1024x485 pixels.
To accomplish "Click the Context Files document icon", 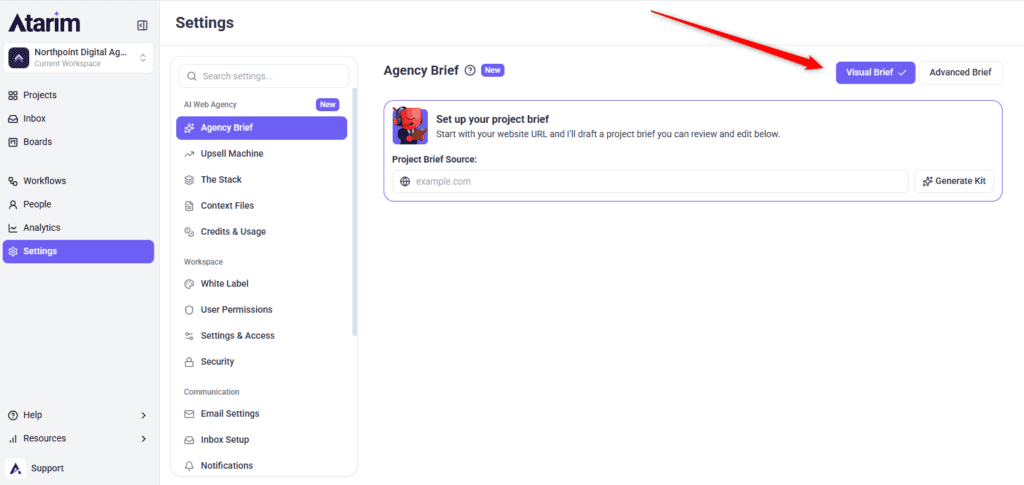I will (189, 206).
